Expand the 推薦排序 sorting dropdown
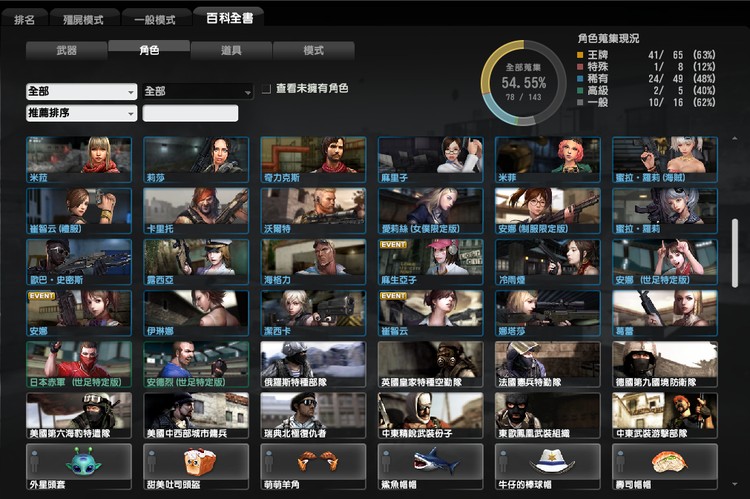 tap(81, 113)
